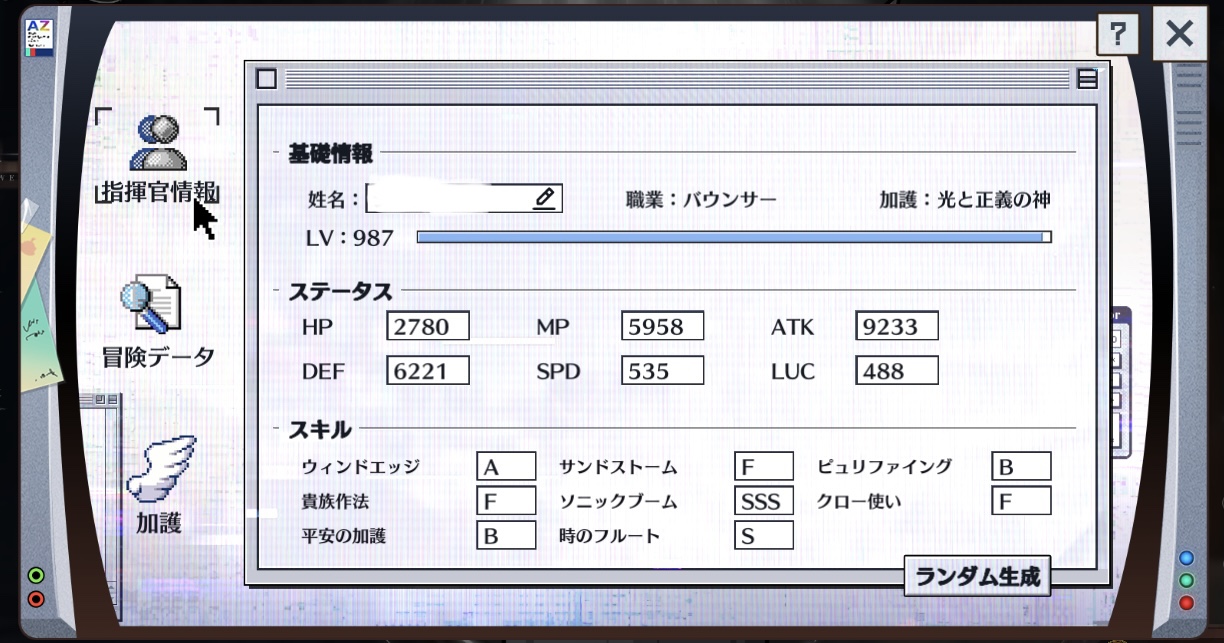Image resolution: width=1224 pixels, height=643 pixels.
Task: Click the AZ logo icon in top-left corner
Action: (39, 36)
